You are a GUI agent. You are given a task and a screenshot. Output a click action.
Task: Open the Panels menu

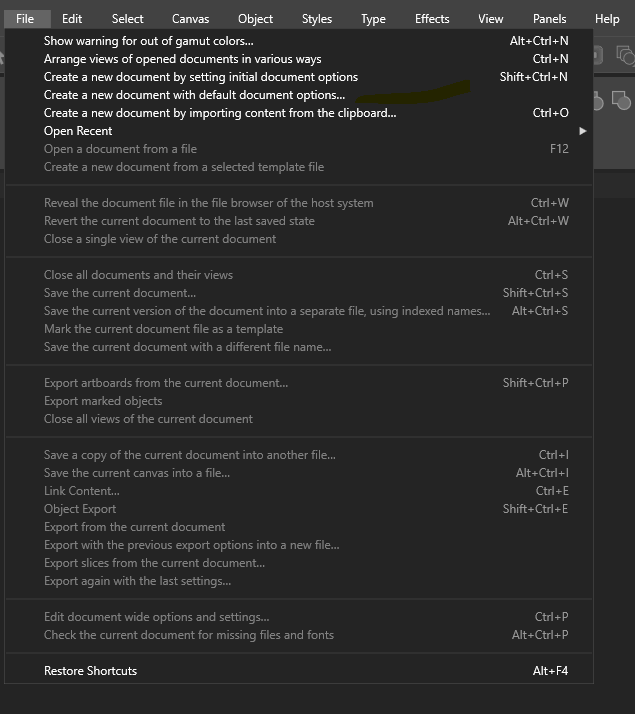(x=549, y=19)
